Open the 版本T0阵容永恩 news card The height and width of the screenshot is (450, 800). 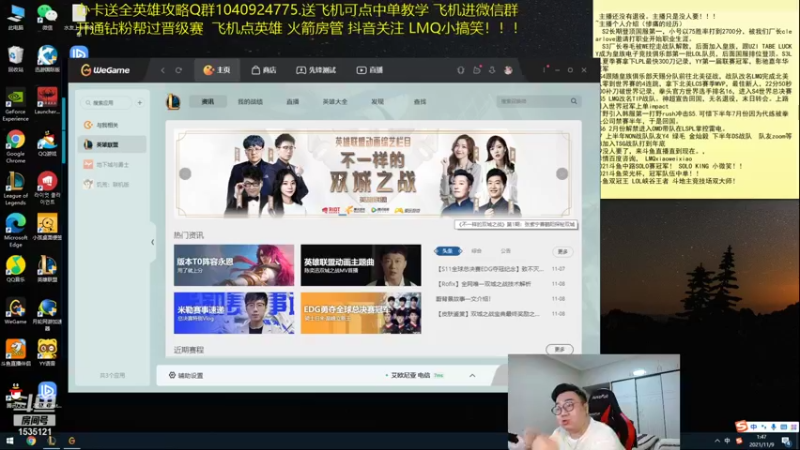(x=234, y=265)
